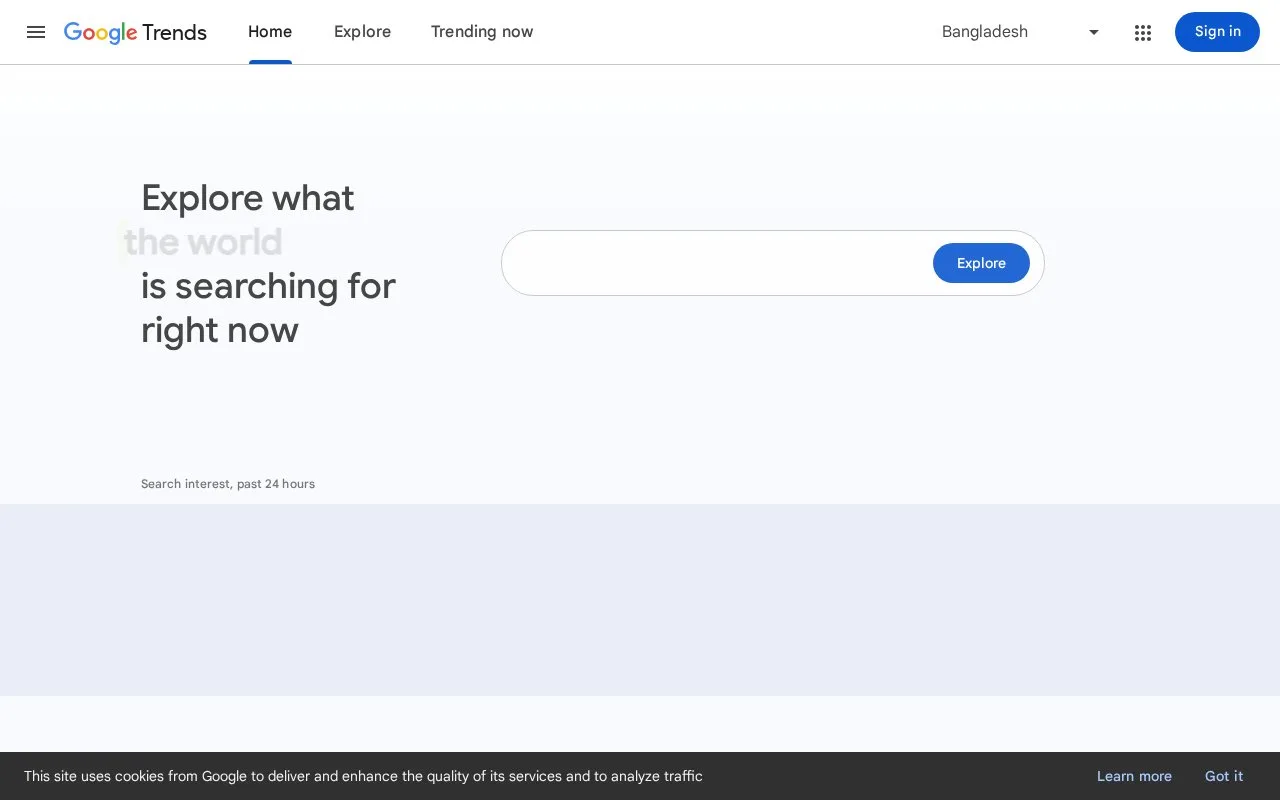
Task: Click the Google Trends logo
Action: tap(135, 32)
